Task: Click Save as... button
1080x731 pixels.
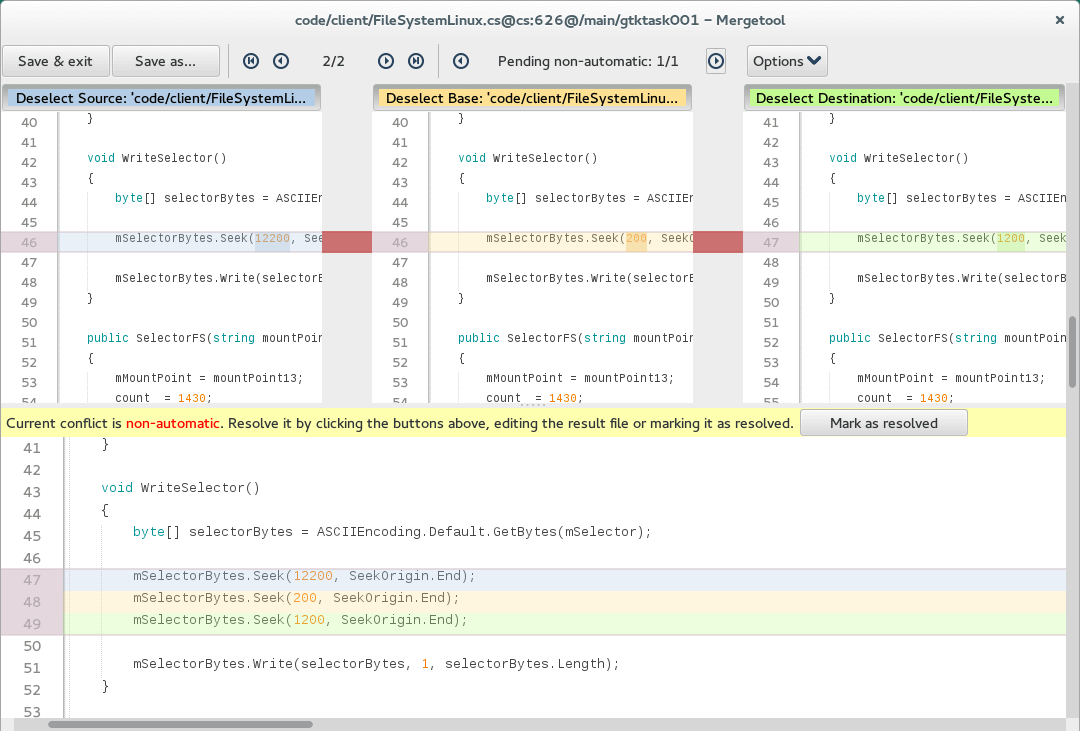Action: pos(166,61)
